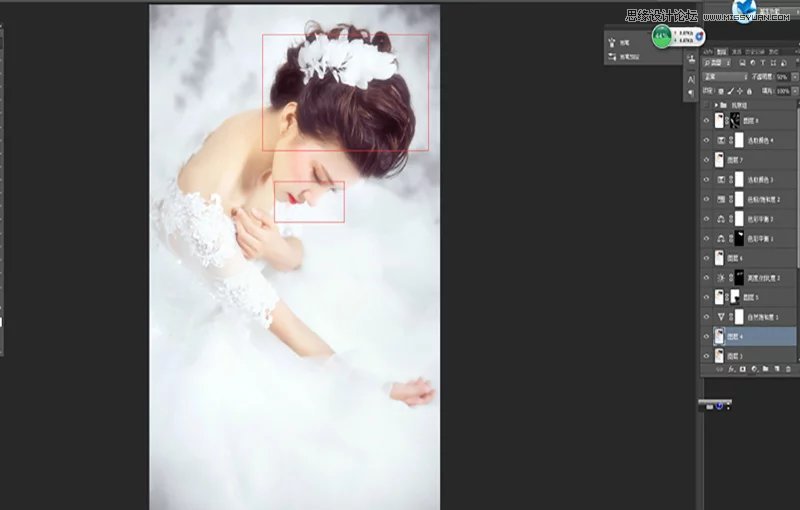The width and height of the screenshot is (800, 510).
Task: Lock transparent pixels icon
Action: (720, 91)
